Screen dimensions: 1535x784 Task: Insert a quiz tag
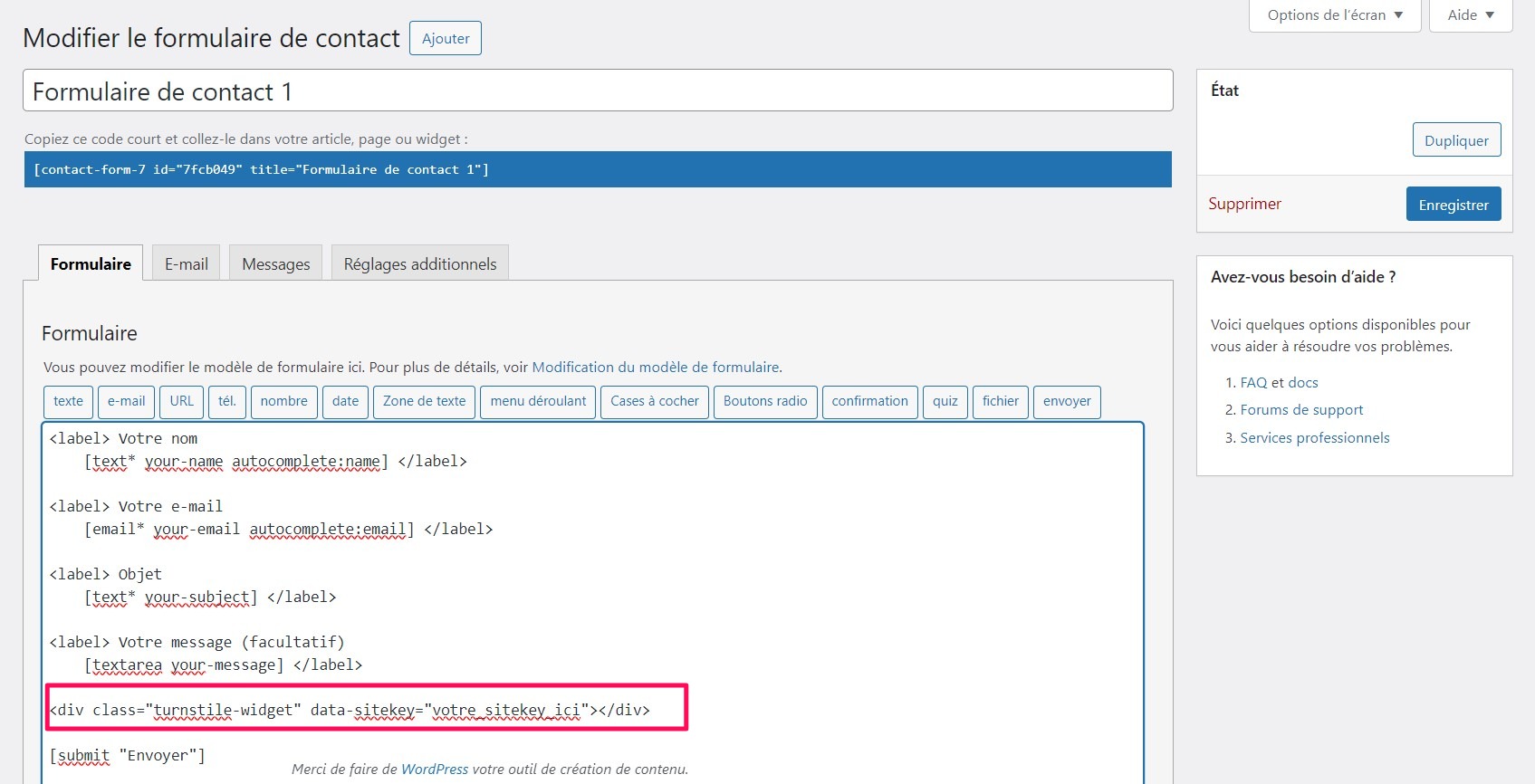tap(945, 401)
